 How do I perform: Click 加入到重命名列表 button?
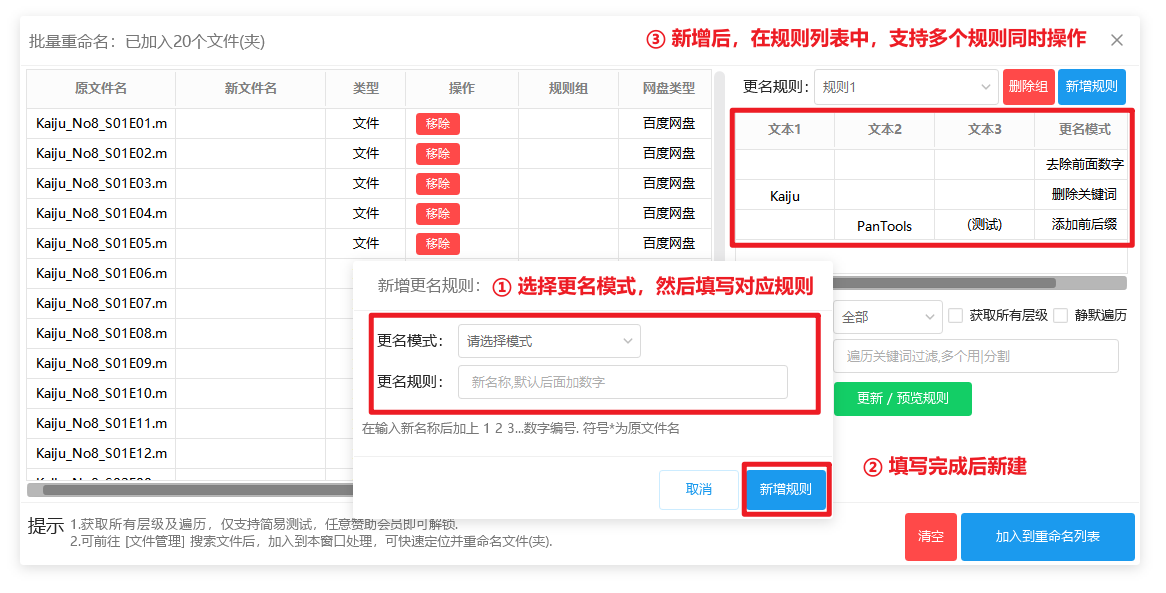pyautogui.click(x=1047, y=537)
